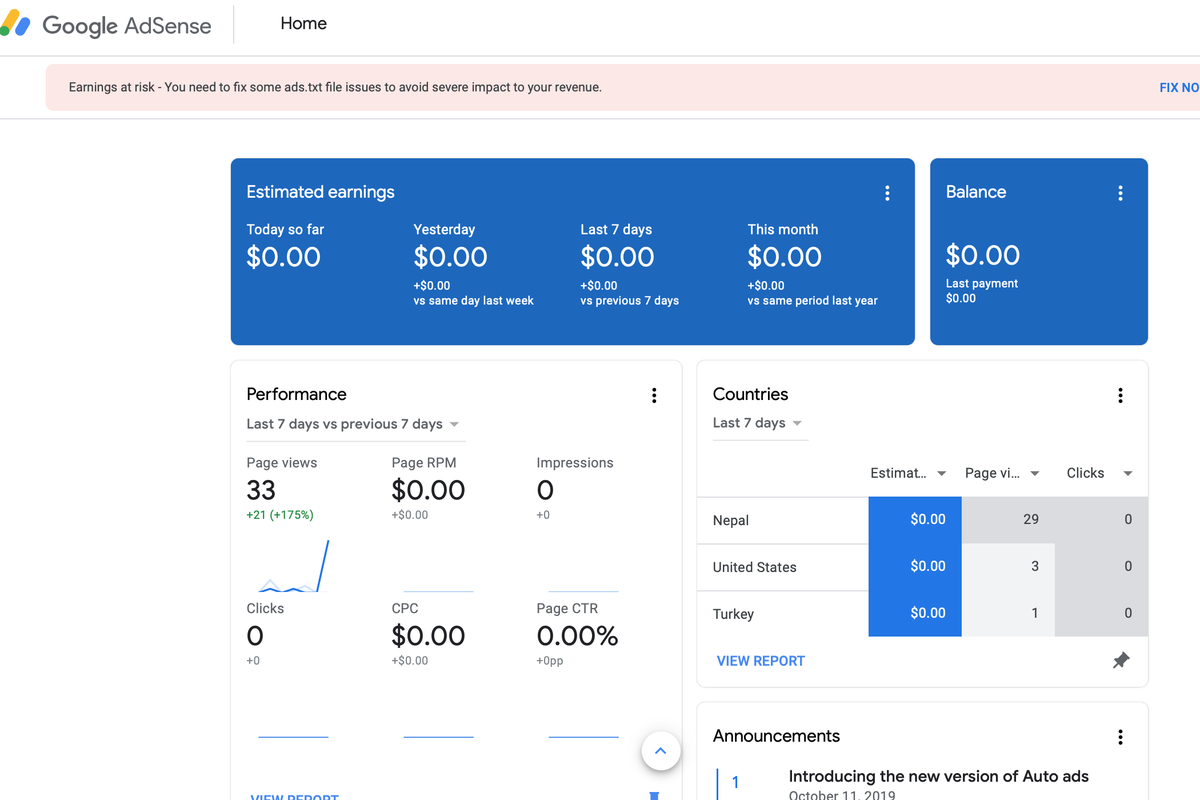
Task: Open the Balance card three-dot menu
Action: (1120, 192)
